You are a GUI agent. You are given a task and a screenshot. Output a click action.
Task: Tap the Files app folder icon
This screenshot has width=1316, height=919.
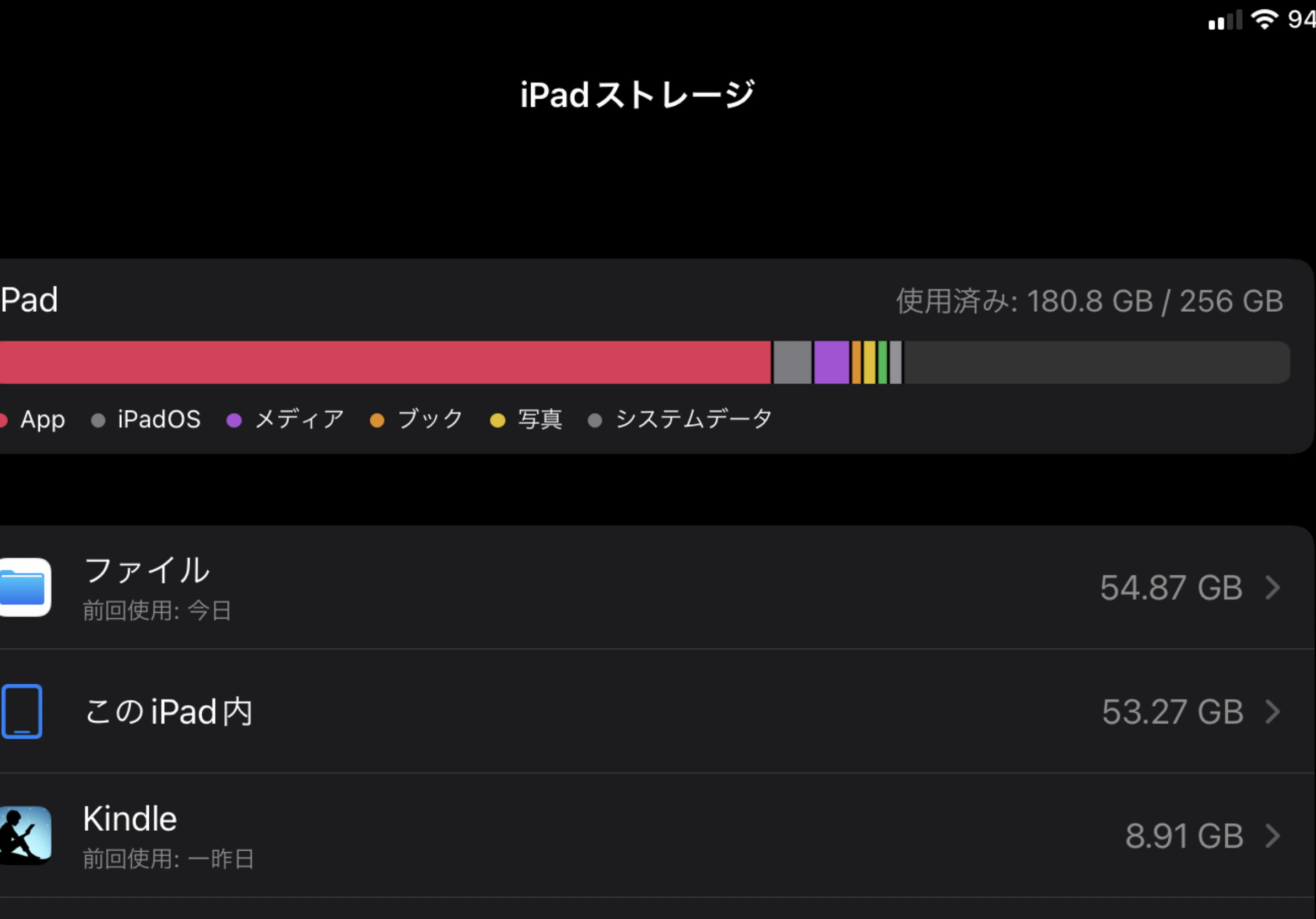click(24, 587)
